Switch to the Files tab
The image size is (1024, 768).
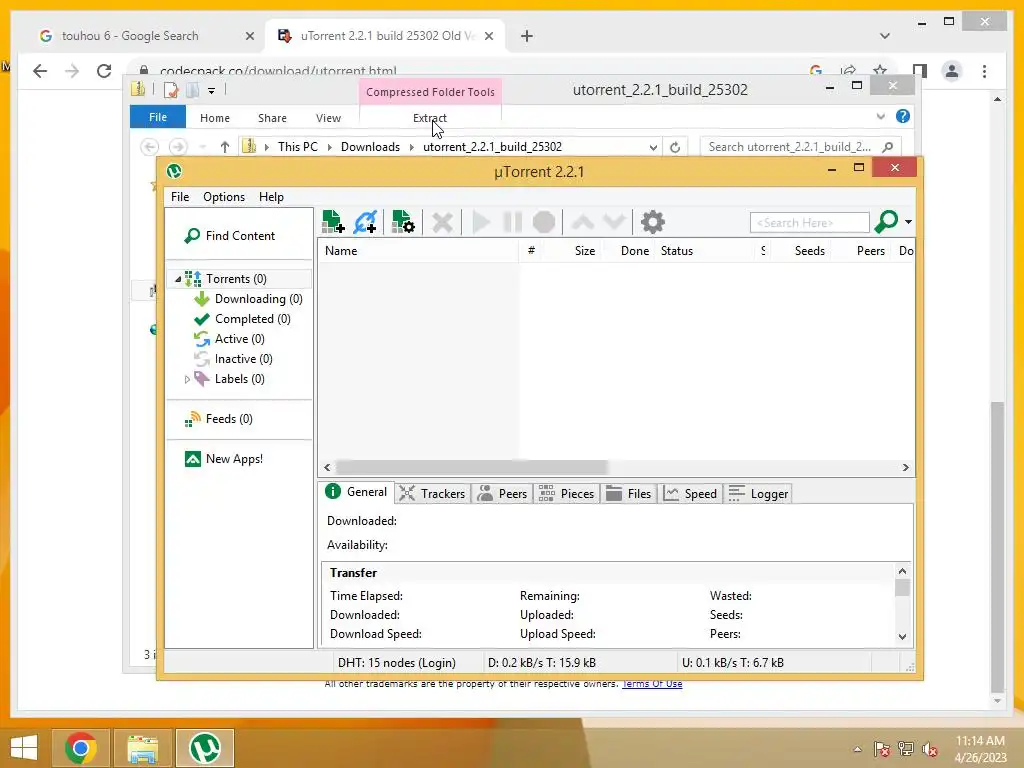click(x=629, y=494)
